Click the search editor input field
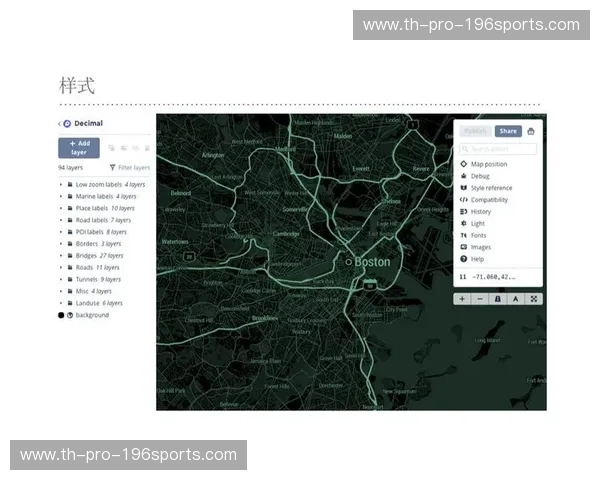 pos(498,149)
